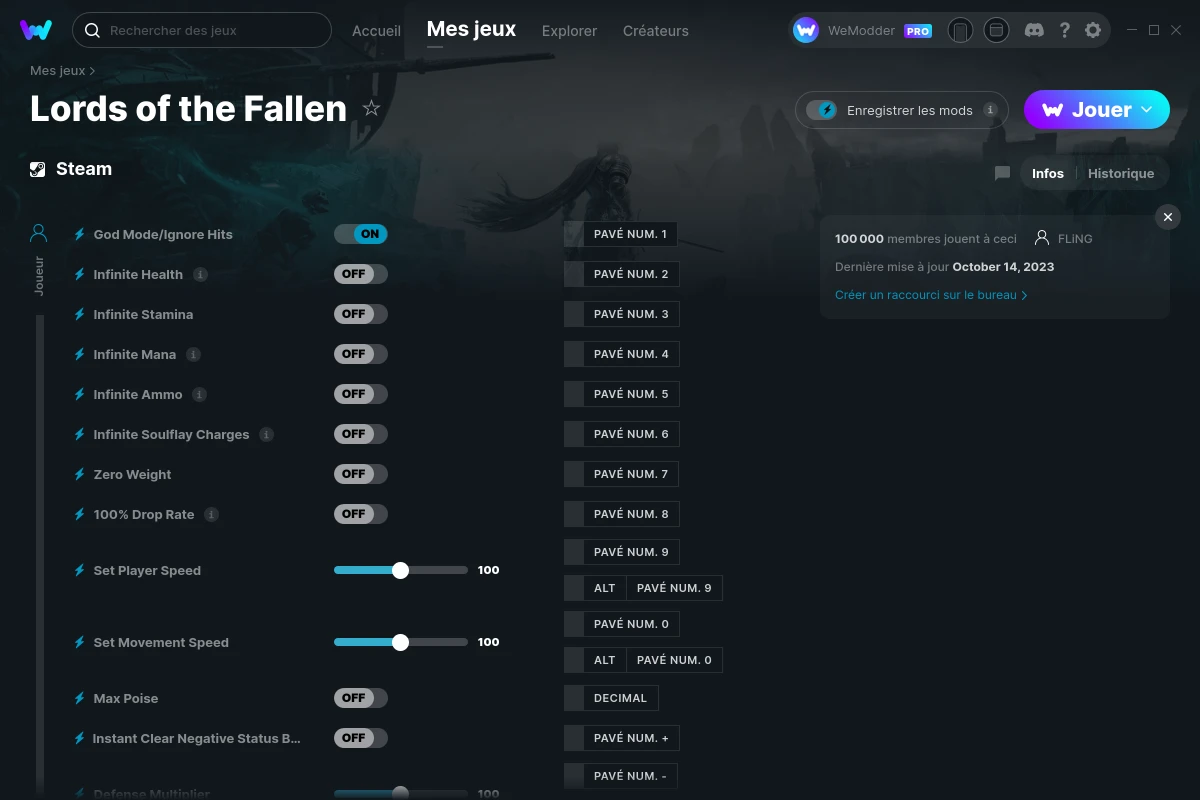This screenshot has height=800, width=1200.
Task: Click the FLiNG author user icon
Action: 1042,238
